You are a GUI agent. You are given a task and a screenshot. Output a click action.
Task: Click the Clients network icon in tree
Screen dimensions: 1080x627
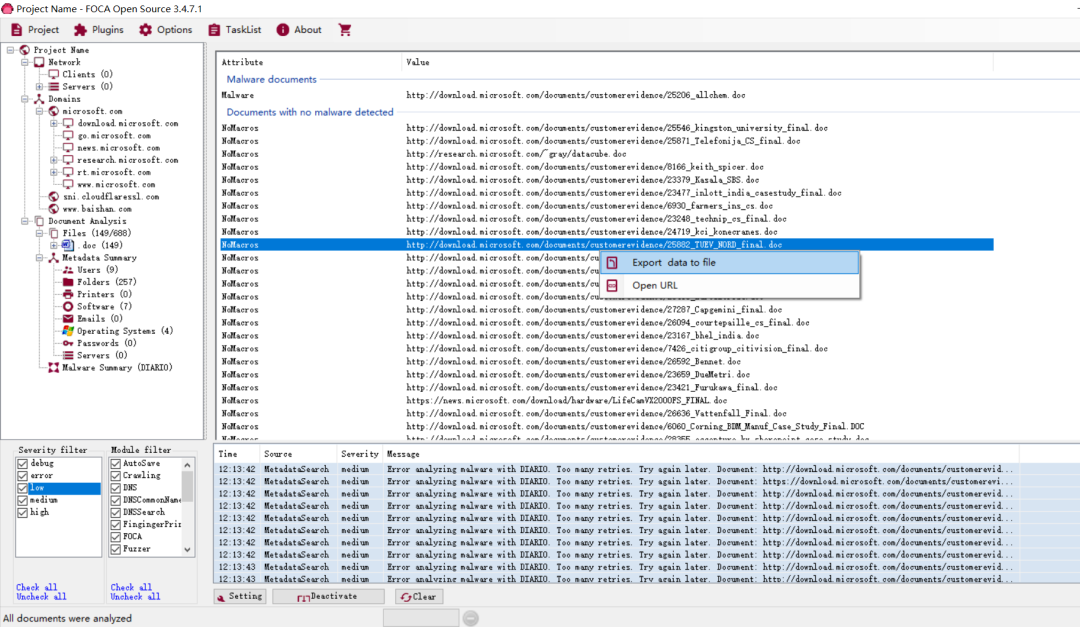(x=54, y=74)
